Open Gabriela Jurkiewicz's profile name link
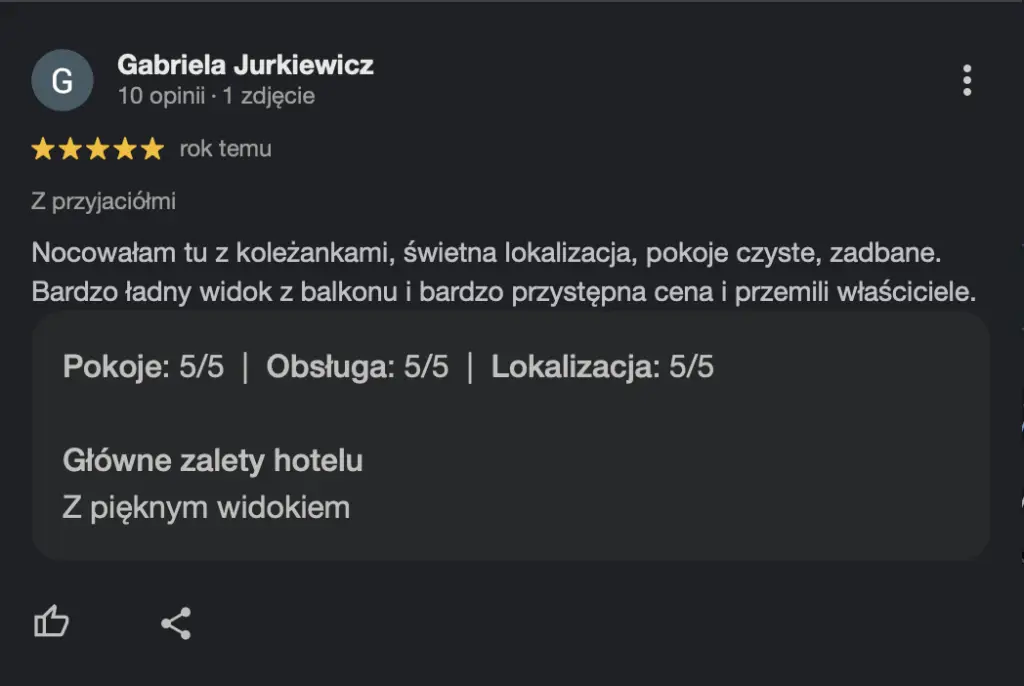This screenshot has height=686, width=1024. tap(245, 65)
